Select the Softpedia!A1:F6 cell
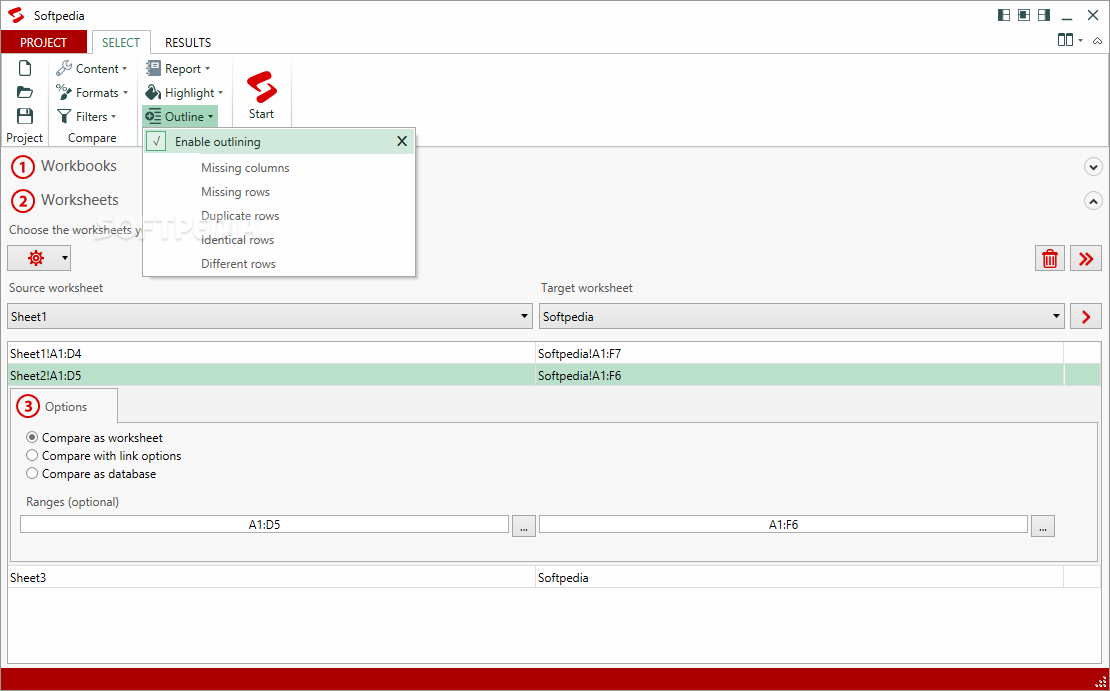 coord(799,375)
